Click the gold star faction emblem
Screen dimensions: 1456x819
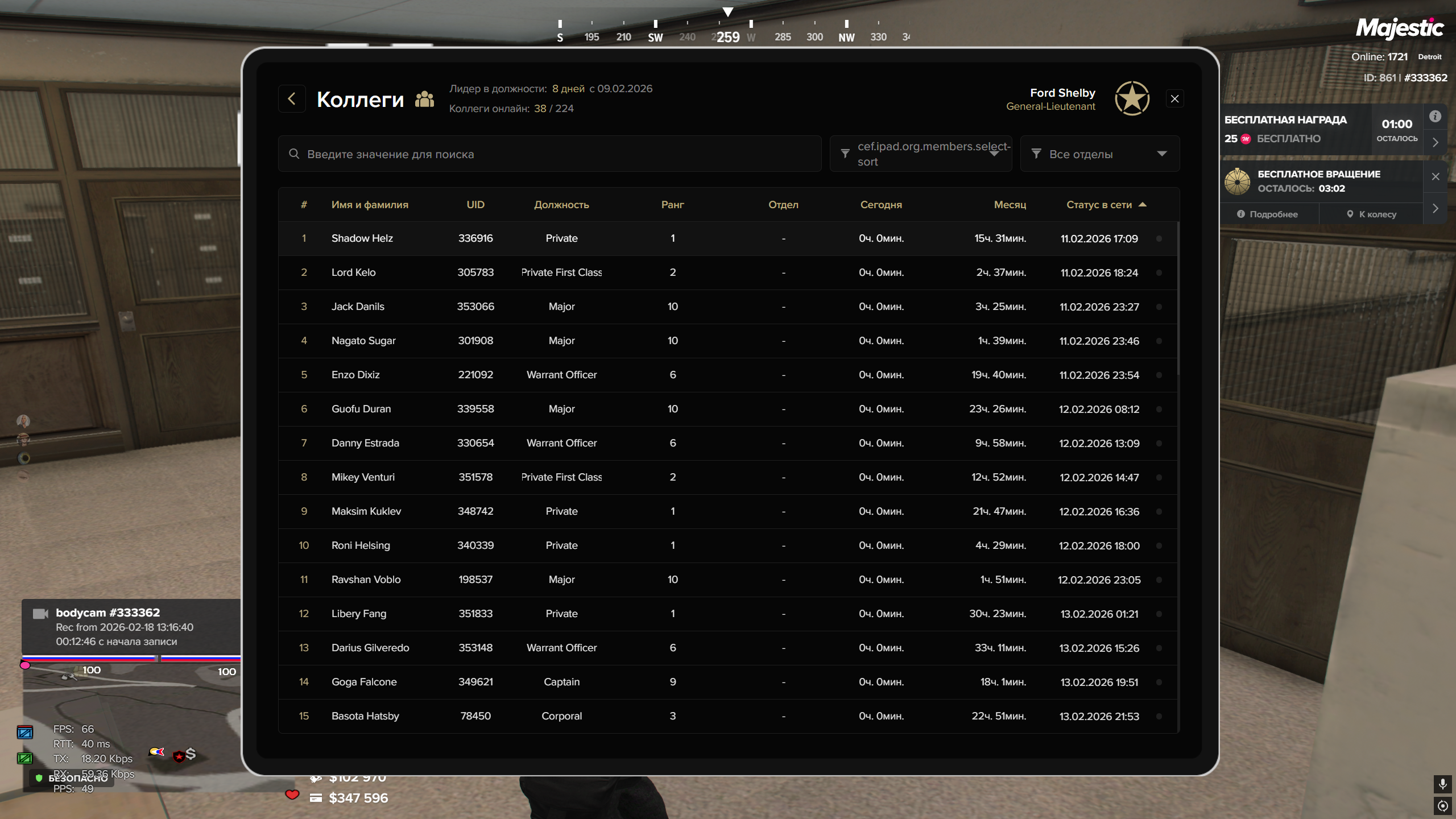click(1132, 99)
